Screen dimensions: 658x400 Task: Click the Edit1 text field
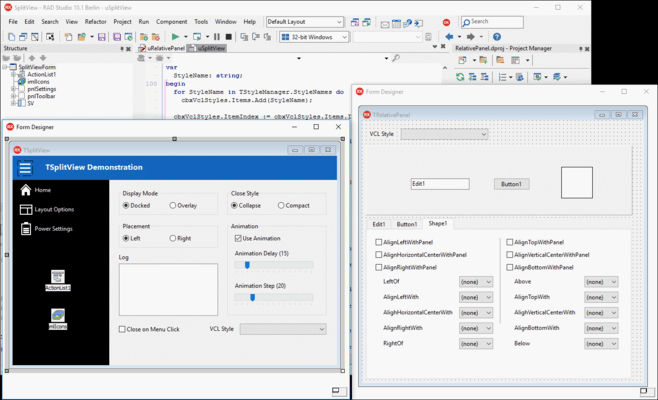(x=440, y=184)
